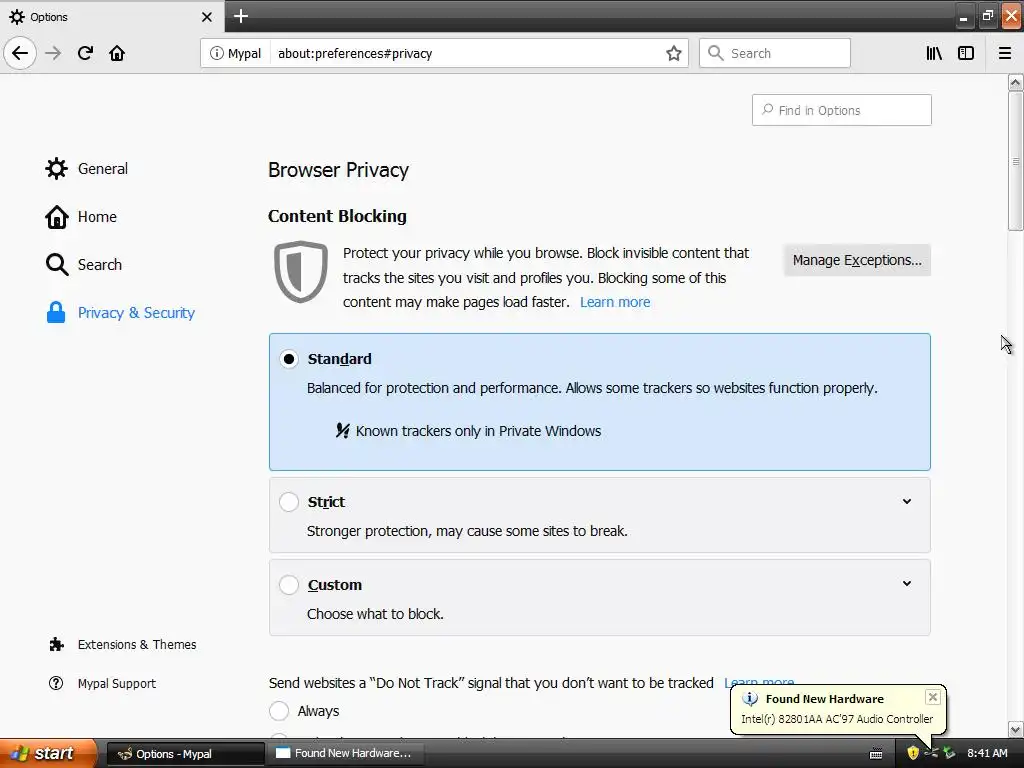Toggle the sidebar view icon
Viewport: 1024px width, 768px height.
click(x=966, y=53)
